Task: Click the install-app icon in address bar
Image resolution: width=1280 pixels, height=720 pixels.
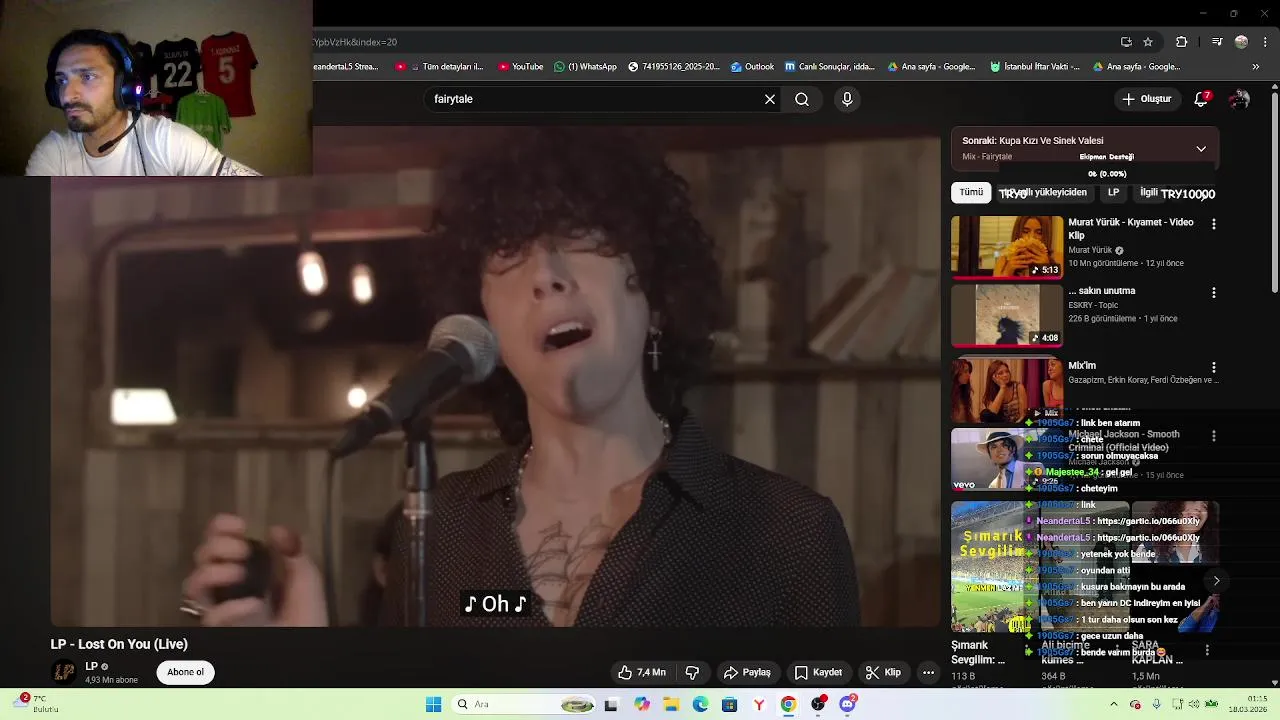Action: pos(1127,42)
